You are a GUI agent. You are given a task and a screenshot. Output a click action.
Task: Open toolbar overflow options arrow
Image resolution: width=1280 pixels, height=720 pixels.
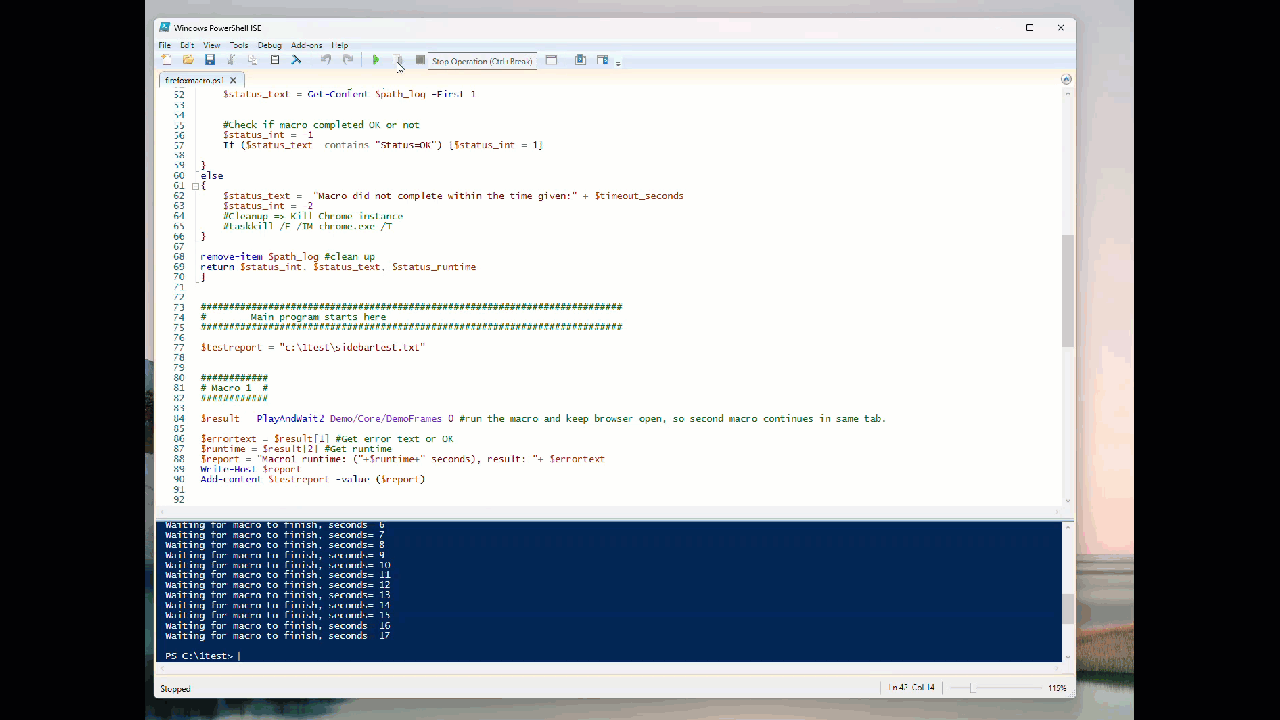point(618,63)
